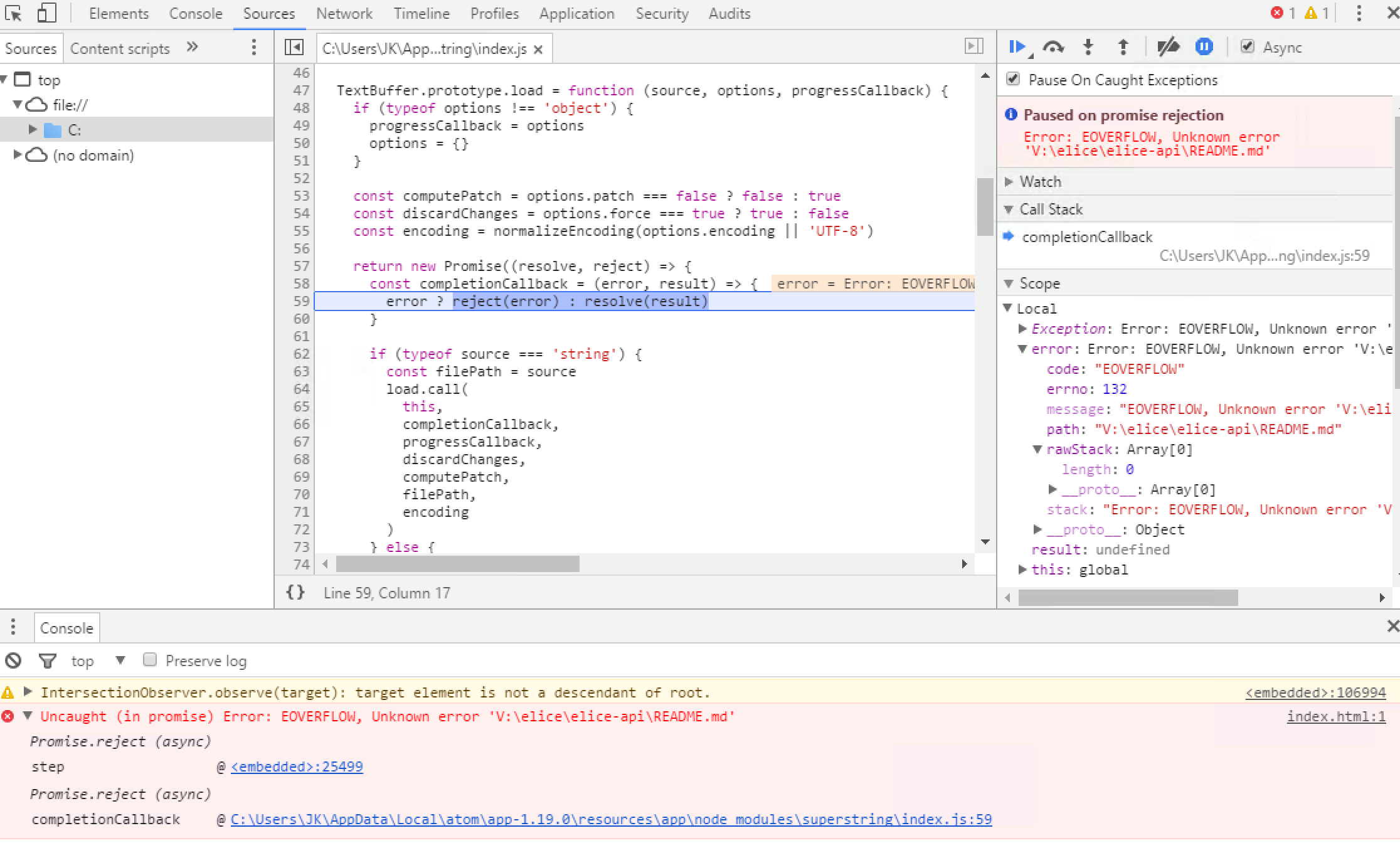This screenshot has height=843, width=1400.
Task: Resume script execution
Action: click(x=1017, y=46)
